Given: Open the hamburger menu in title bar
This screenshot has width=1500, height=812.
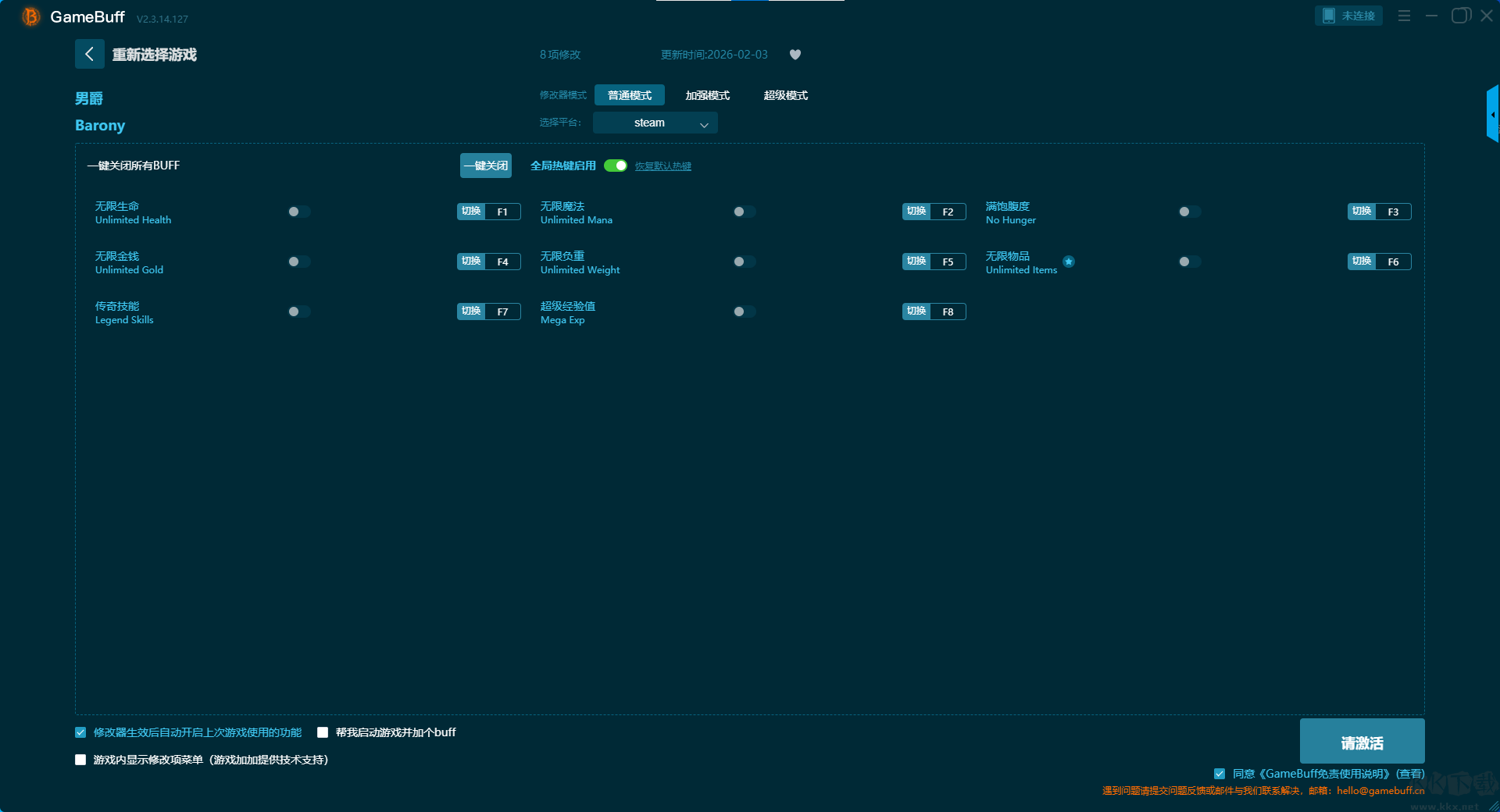Looking at the screenshot, I should coord(1404,16).
